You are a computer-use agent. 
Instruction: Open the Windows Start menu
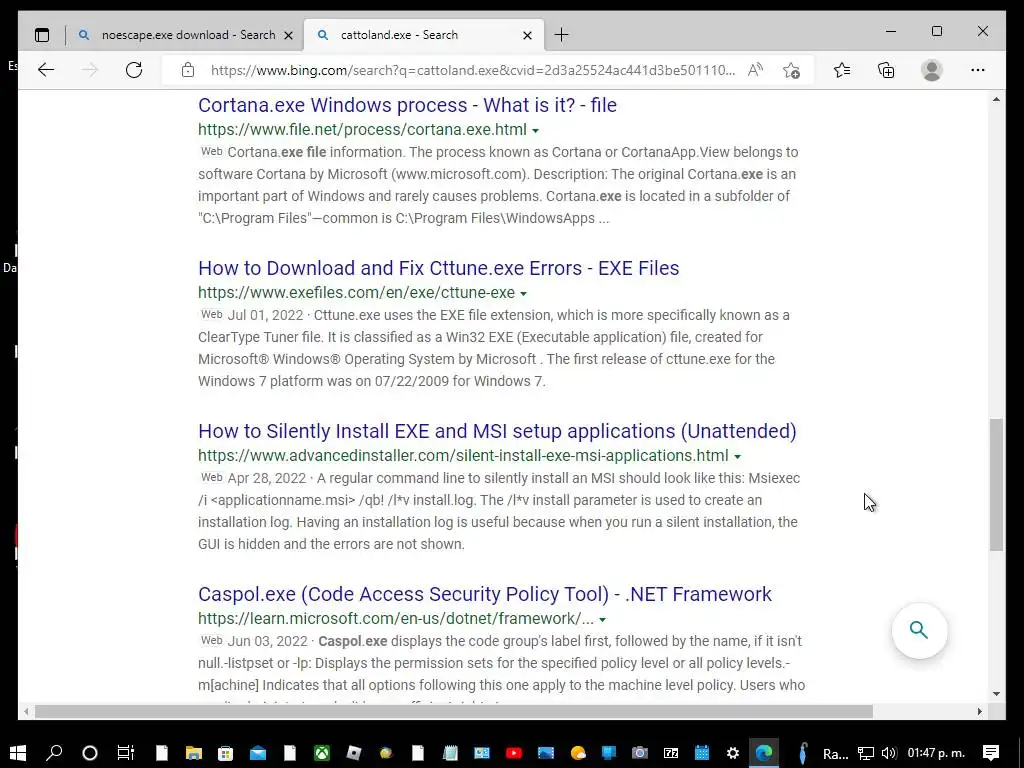tap(18, 753)
